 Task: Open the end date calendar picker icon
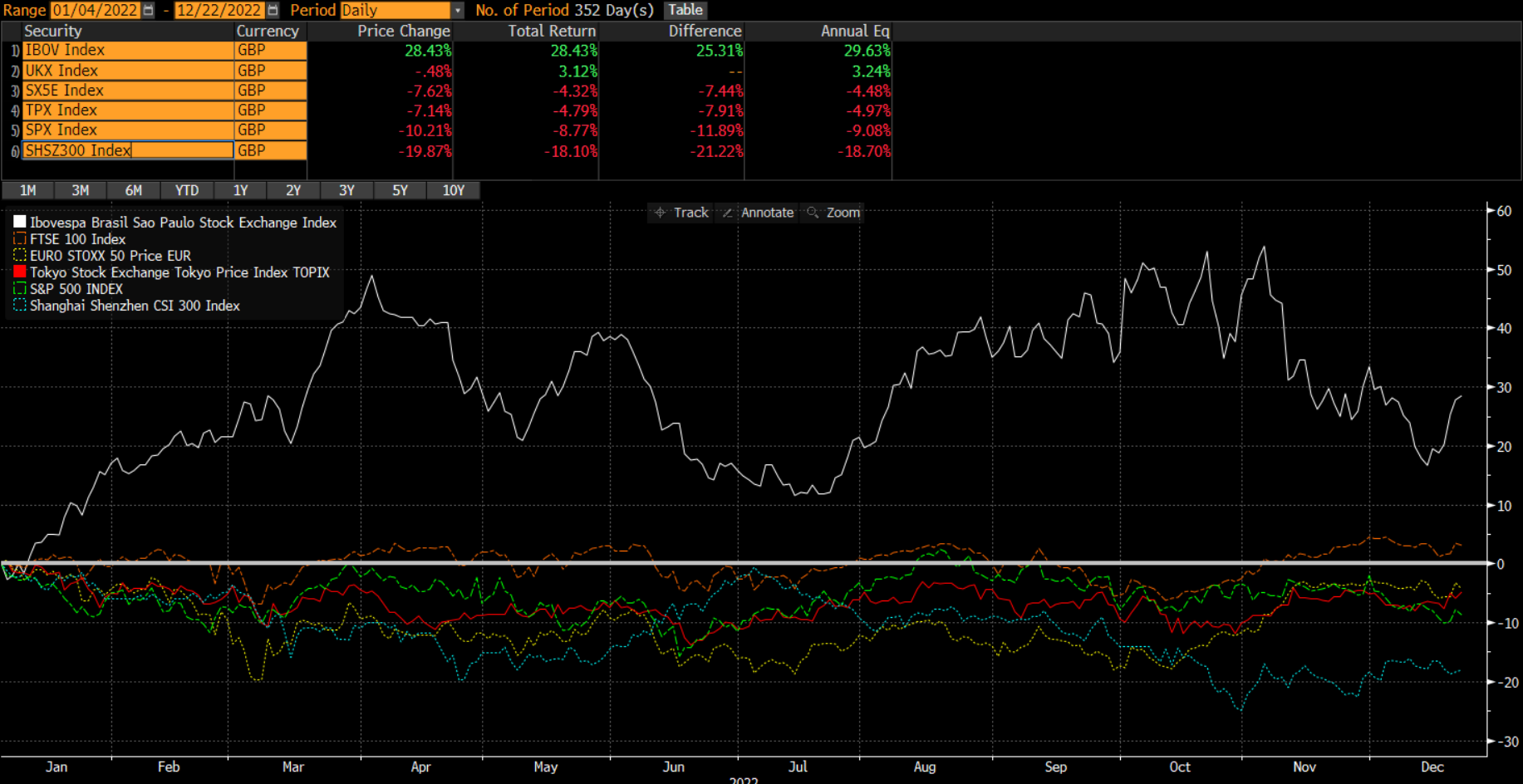[x=273, y=10]
